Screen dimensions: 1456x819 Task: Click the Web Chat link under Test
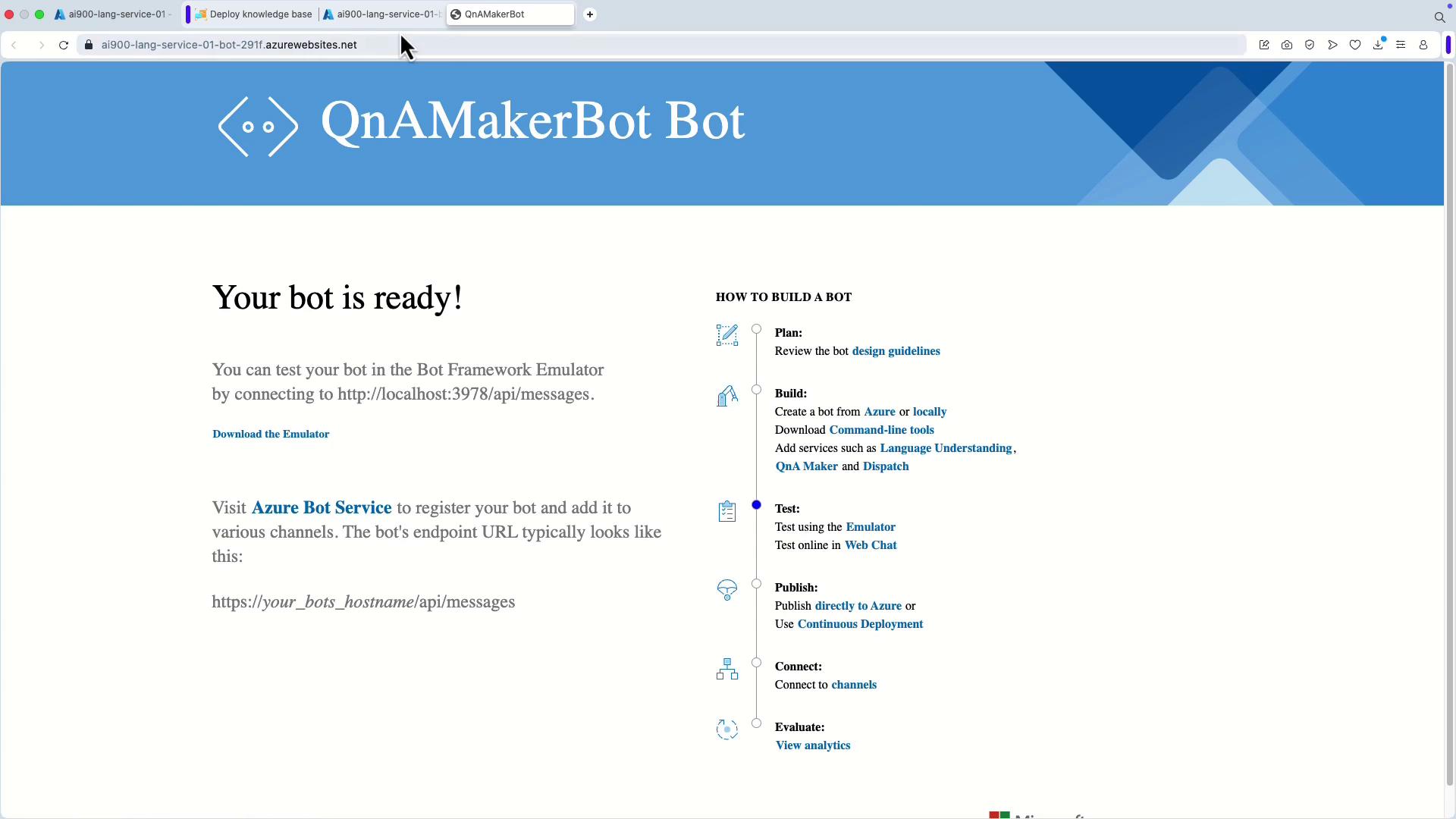coord(871,545)
